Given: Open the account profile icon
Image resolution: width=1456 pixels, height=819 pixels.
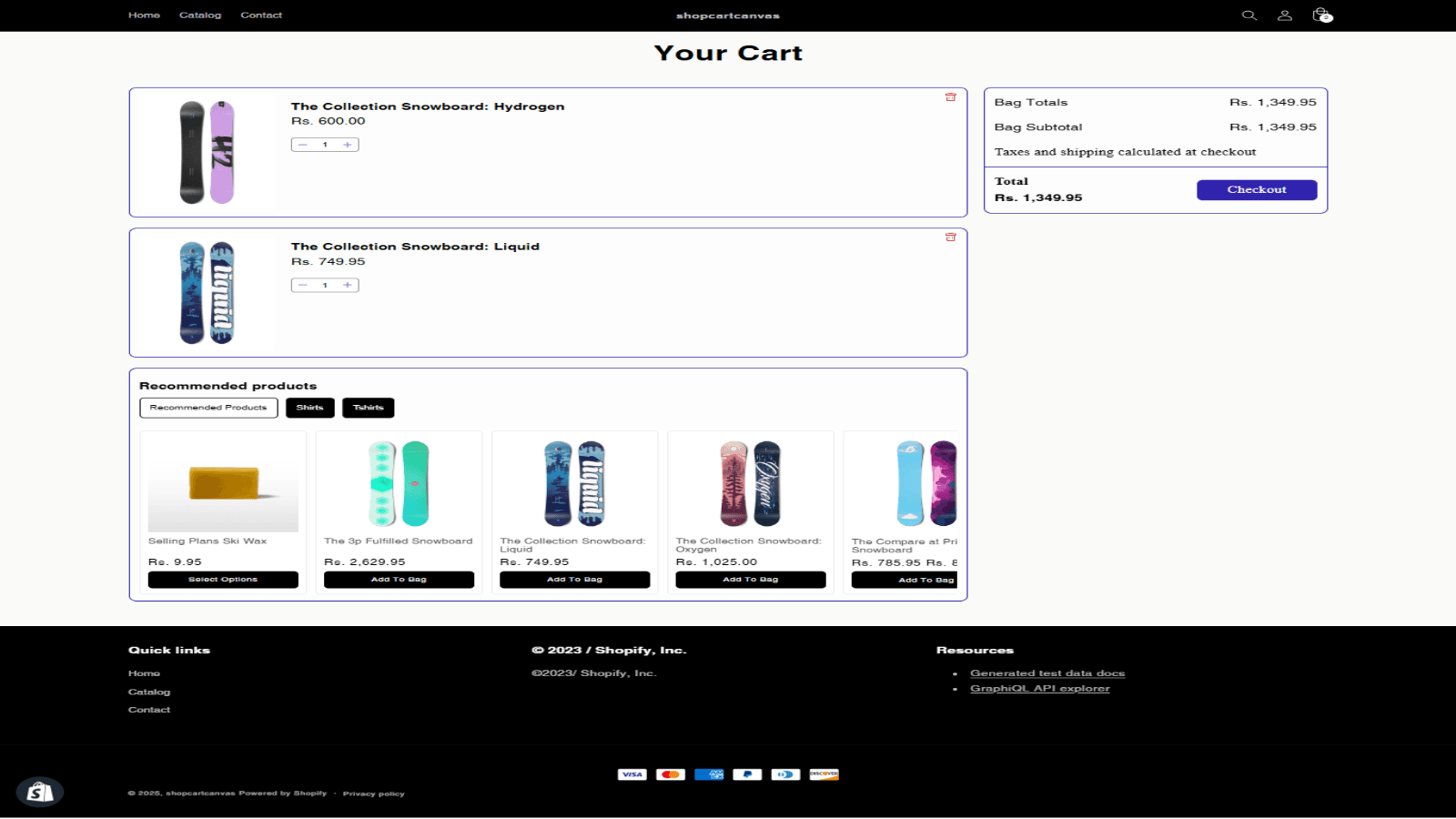Looking at the screenshot, I should pyautogui.click(x=1284, y=15).
